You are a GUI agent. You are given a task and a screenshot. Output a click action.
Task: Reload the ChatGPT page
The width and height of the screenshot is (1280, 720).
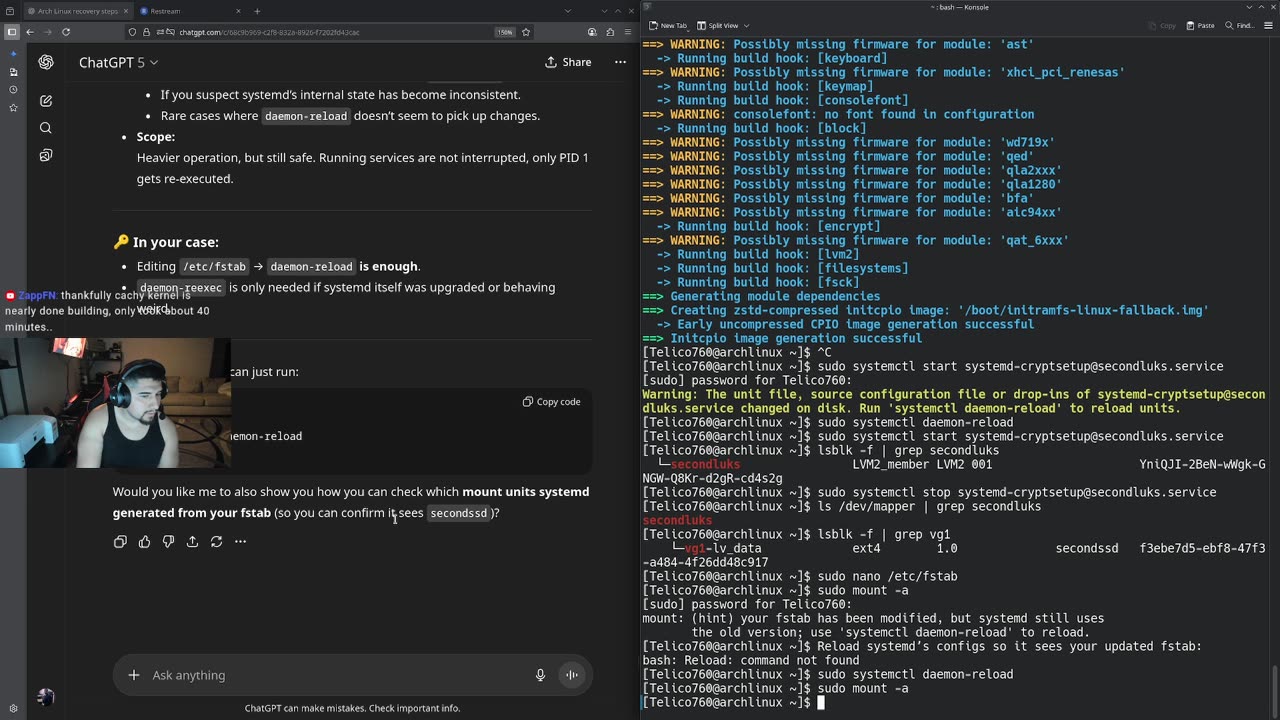[66, 32]
